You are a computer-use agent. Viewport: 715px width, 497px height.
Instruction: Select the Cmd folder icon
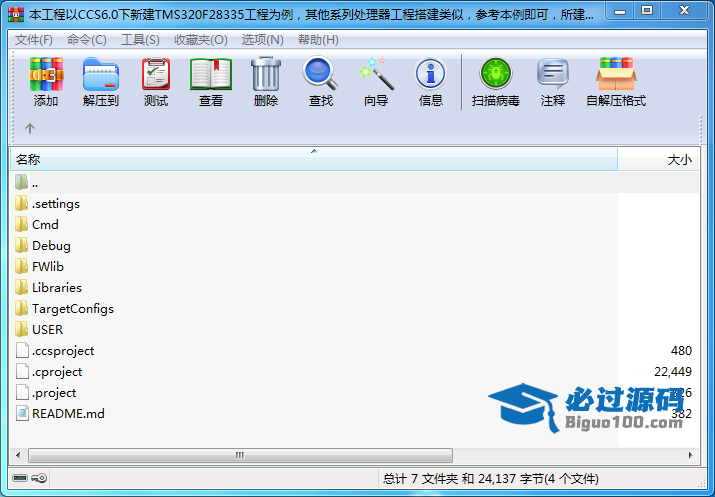tap(21, 224)
